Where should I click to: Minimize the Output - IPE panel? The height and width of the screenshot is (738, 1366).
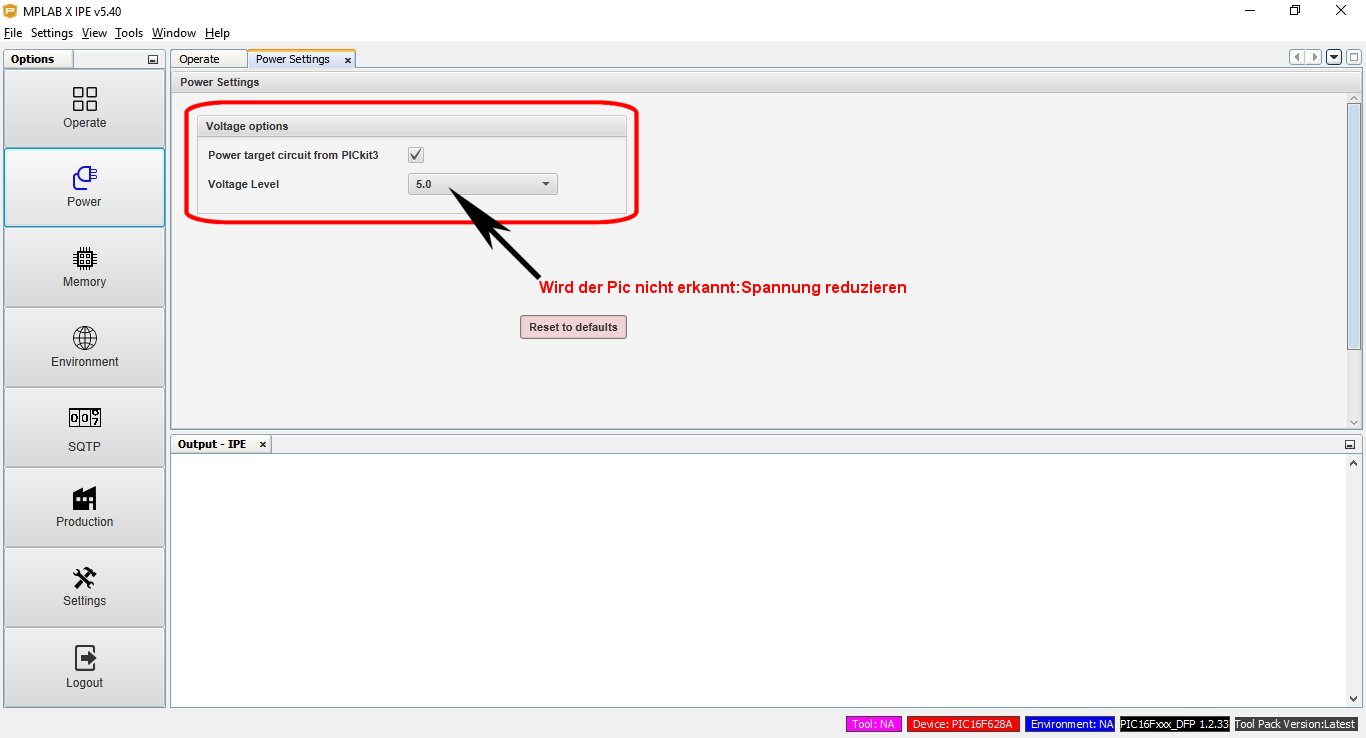coord(1350,444)
